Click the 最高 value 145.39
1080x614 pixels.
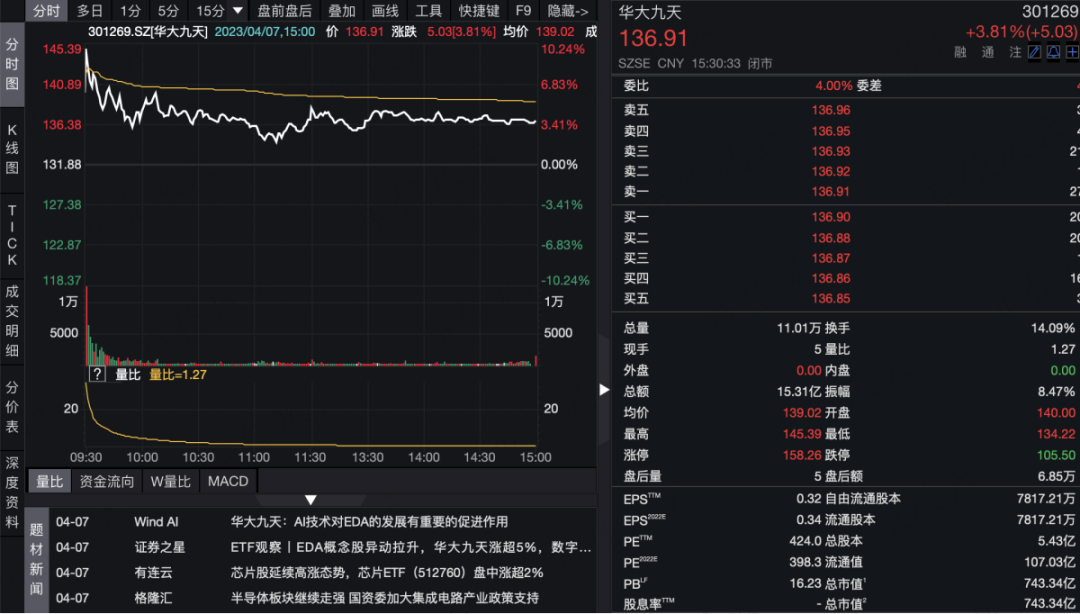[x=802, y=434]
